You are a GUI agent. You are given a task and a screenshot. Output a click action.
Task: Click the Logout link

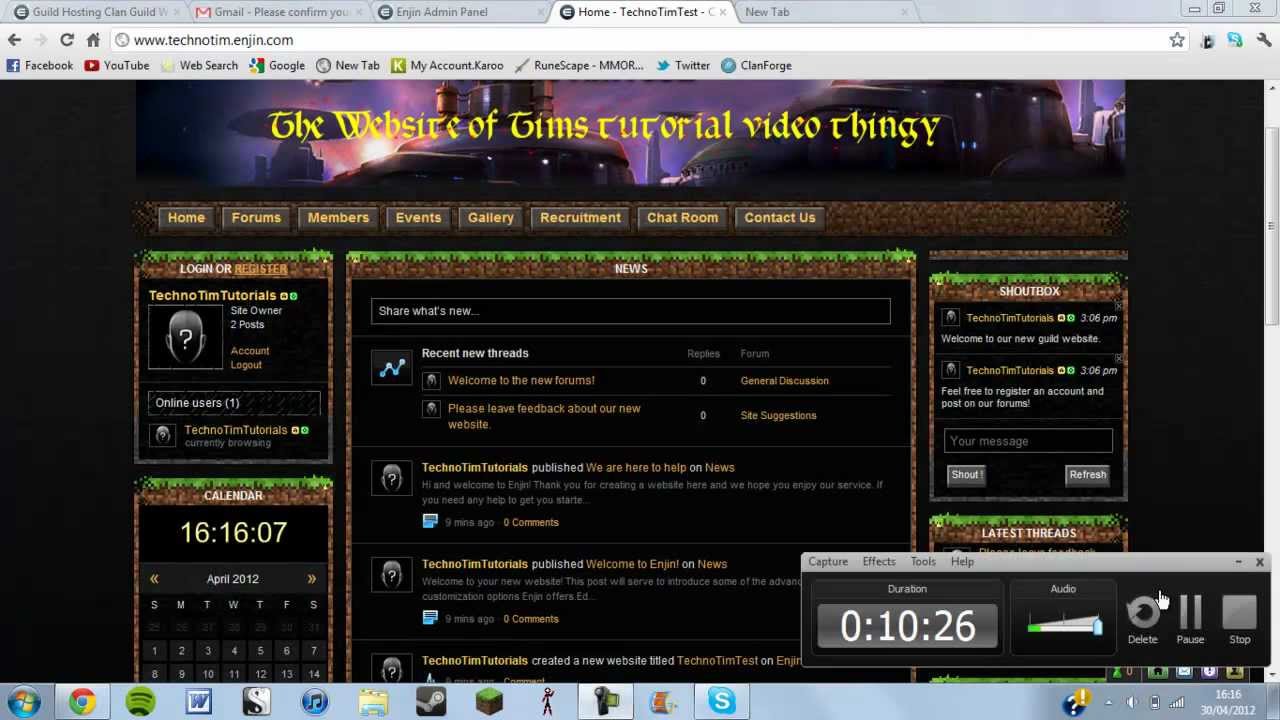[246, 365]
